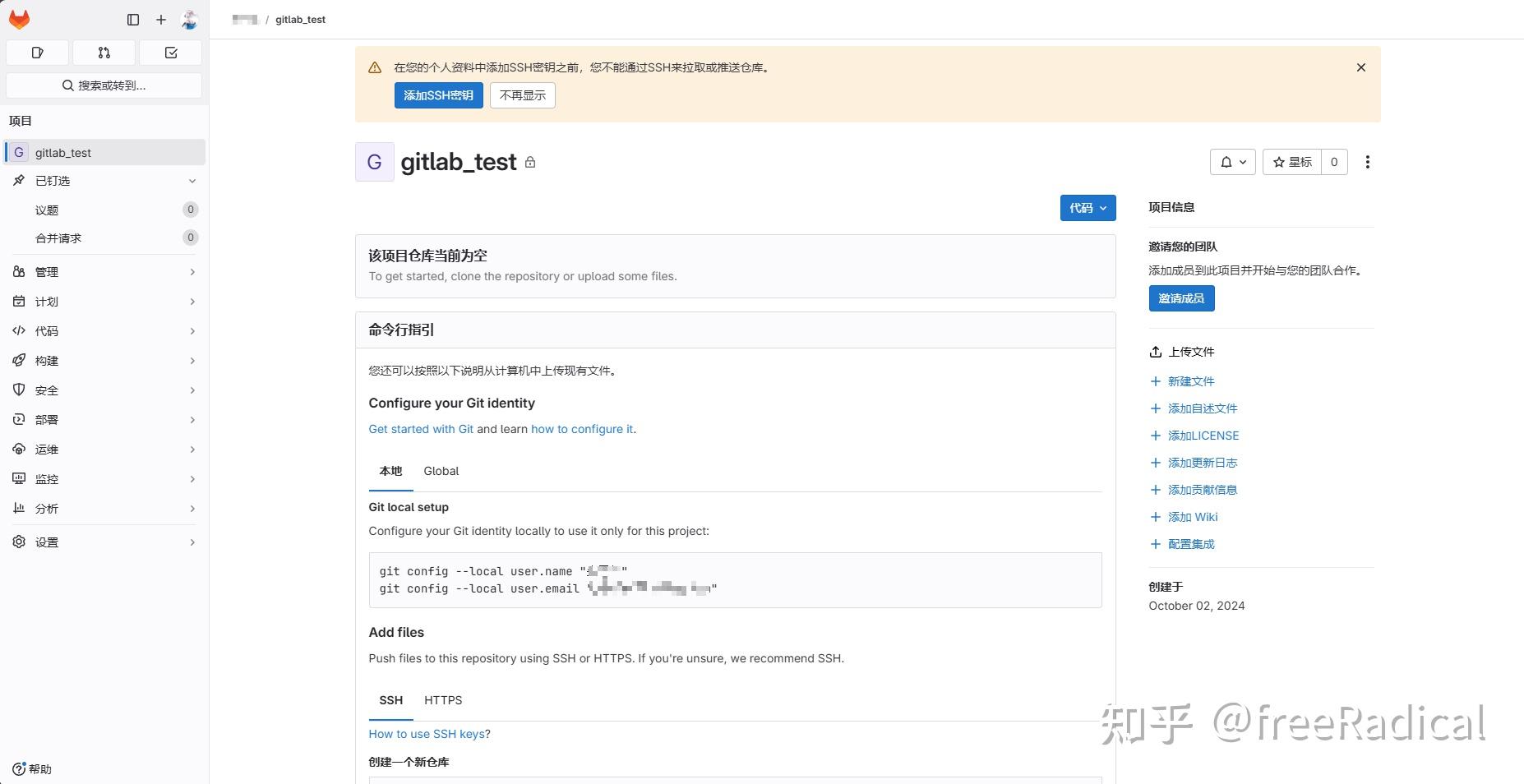Select the 安全 (security) shield icon
The height and width of the screenshot is (784, 1524).
(18, 390)
